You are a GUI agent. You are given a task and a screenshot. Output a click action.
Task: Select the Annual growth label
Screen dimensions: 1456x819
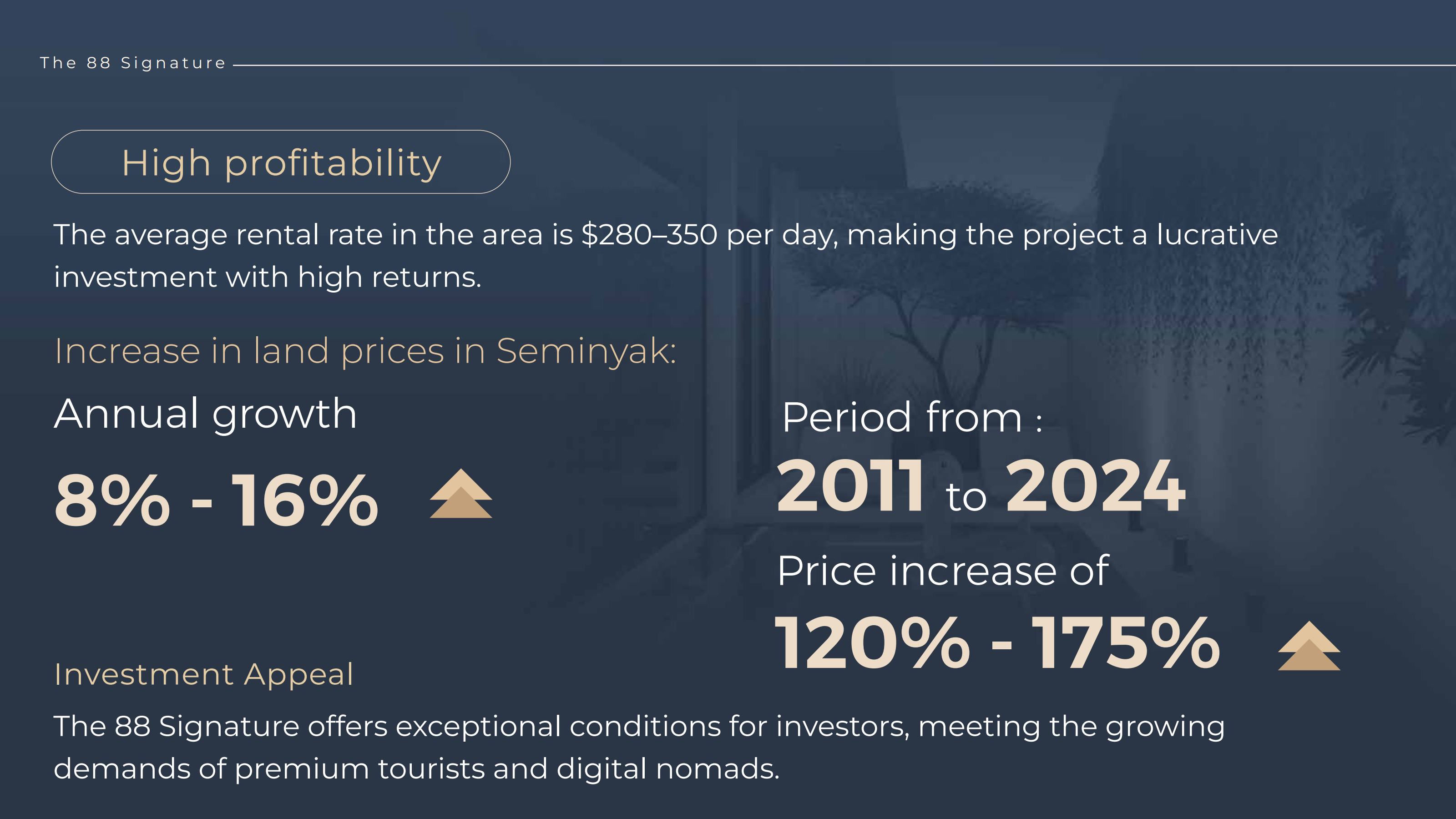tap(205, 414)
